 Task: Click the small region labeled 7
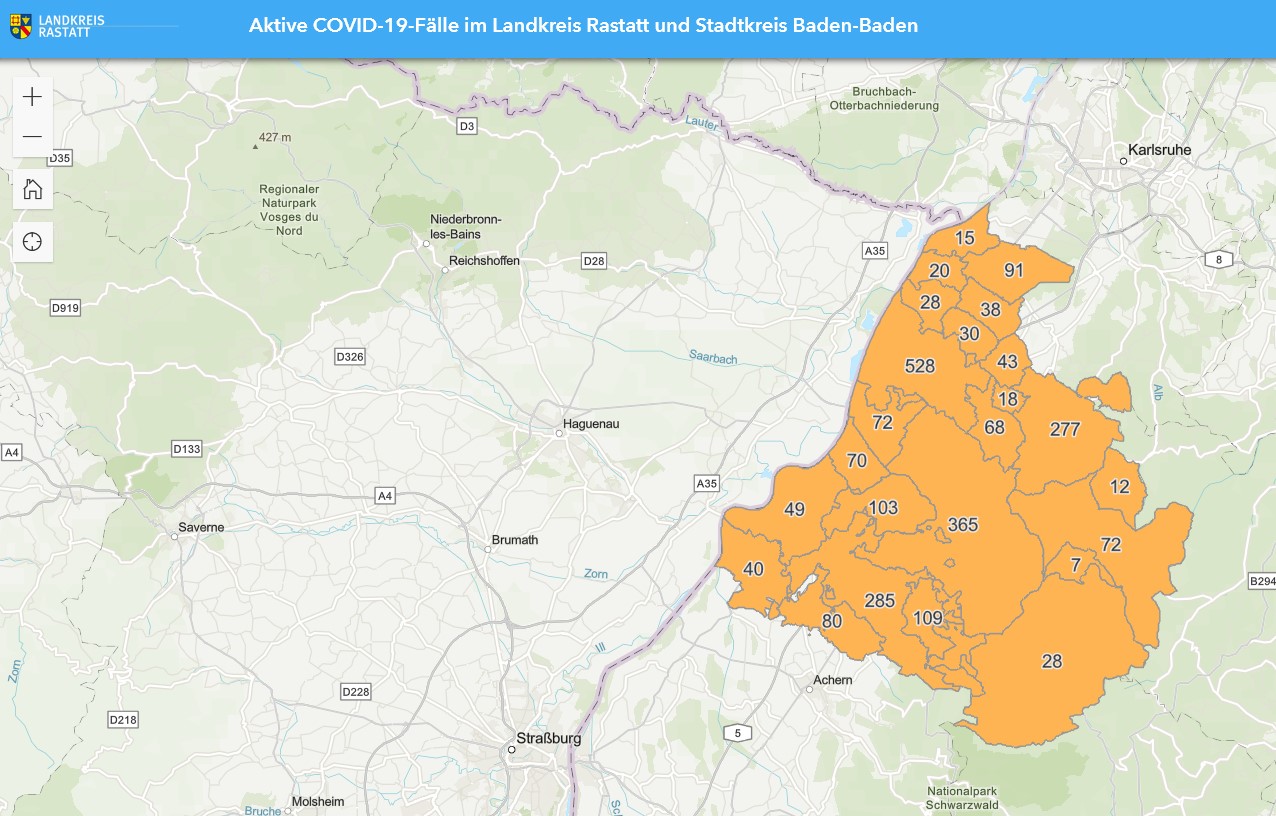click(1075, 566)
